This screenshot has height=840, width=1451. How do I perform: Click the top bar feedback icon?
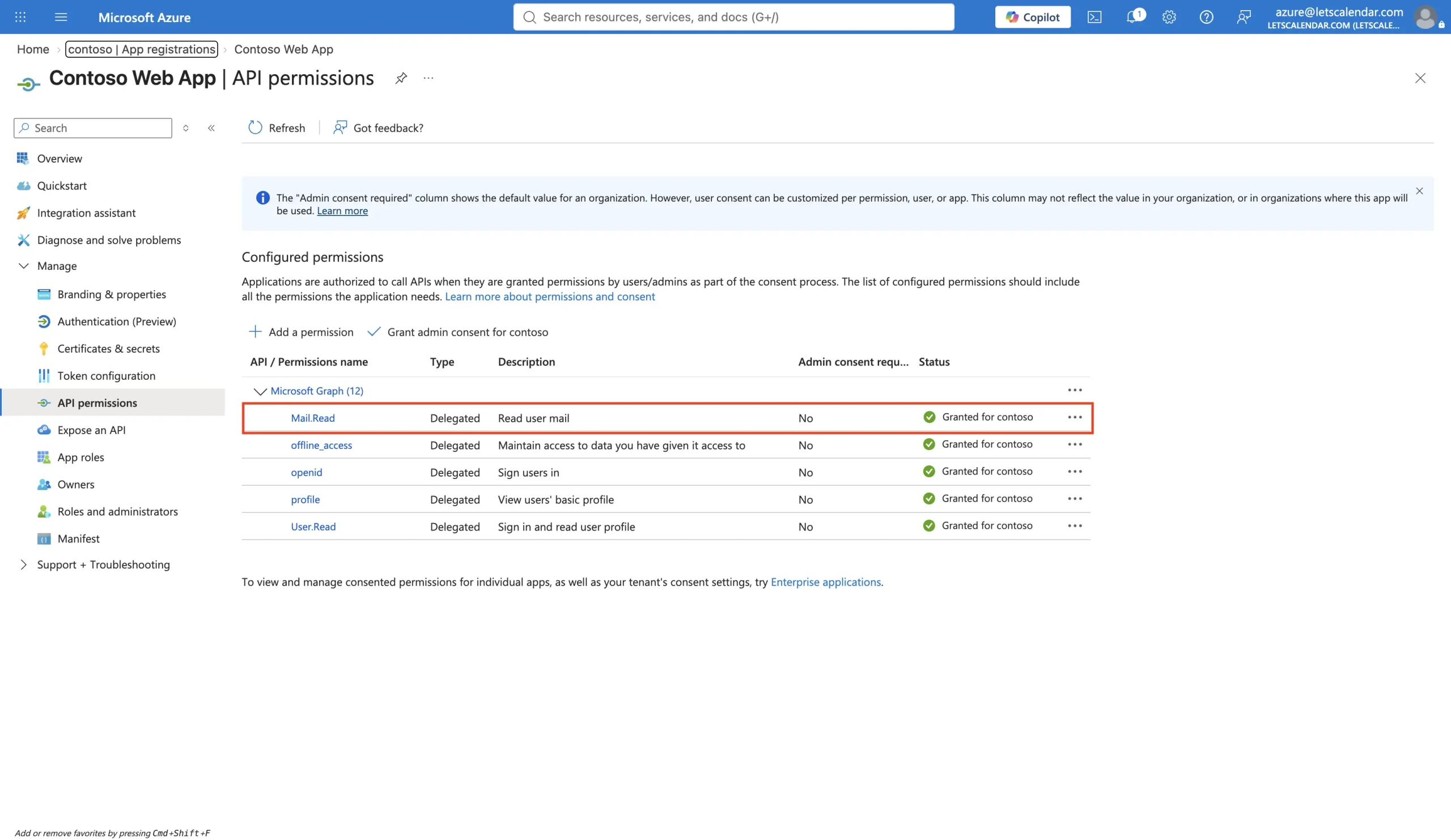coord(1244,16)
